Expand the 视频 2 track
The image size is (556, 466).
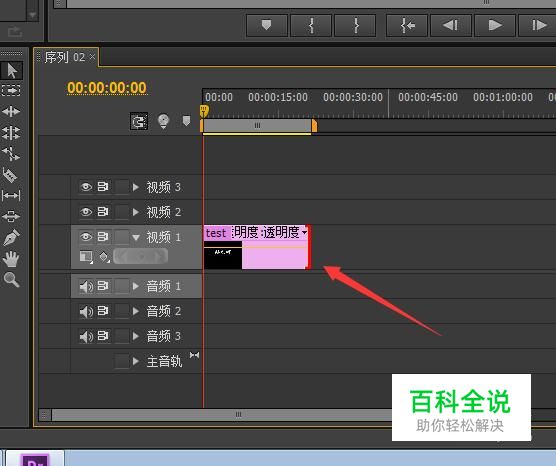coord(135,212)
